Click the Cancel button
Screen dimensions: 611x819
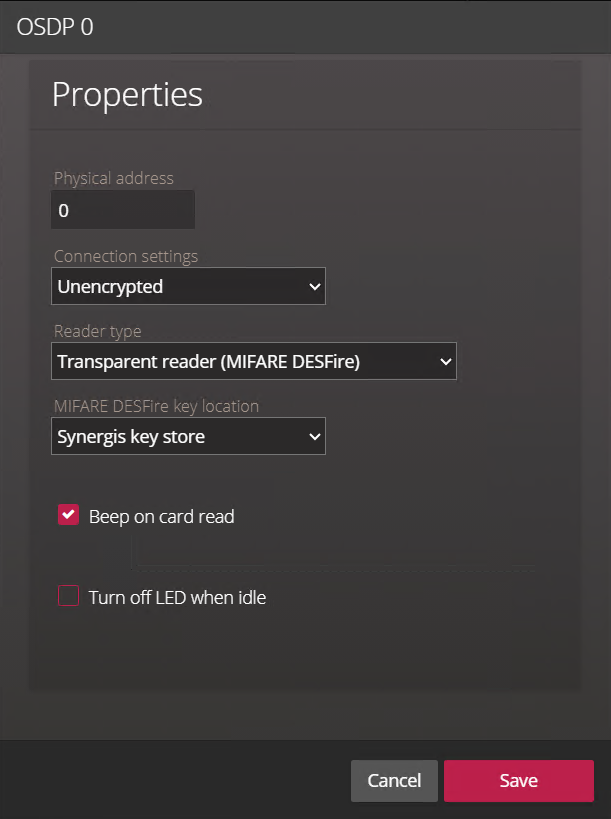pos(394,781)
